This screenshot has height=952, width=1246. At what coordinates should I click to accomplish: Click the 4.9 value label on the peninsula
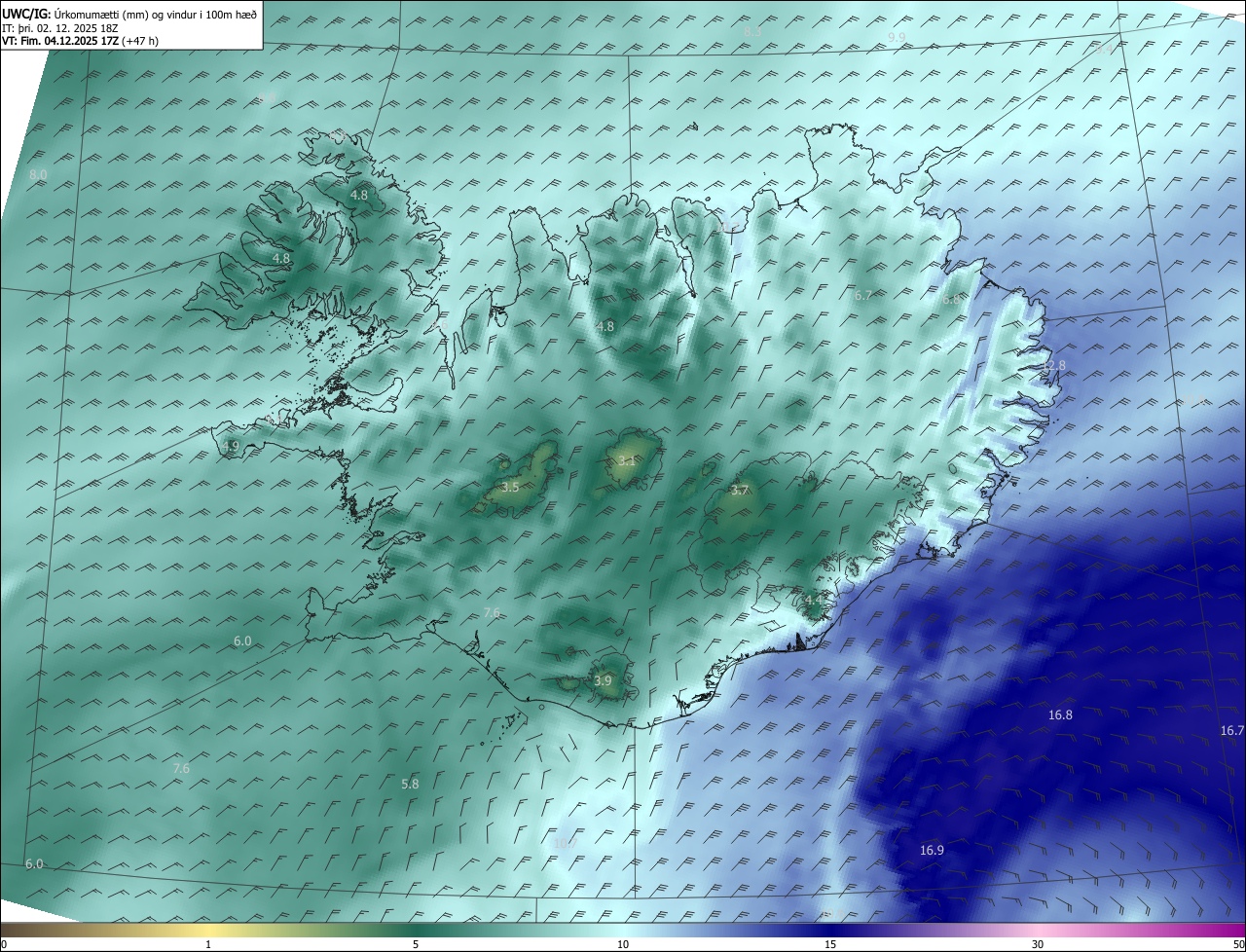pos(231,447)
